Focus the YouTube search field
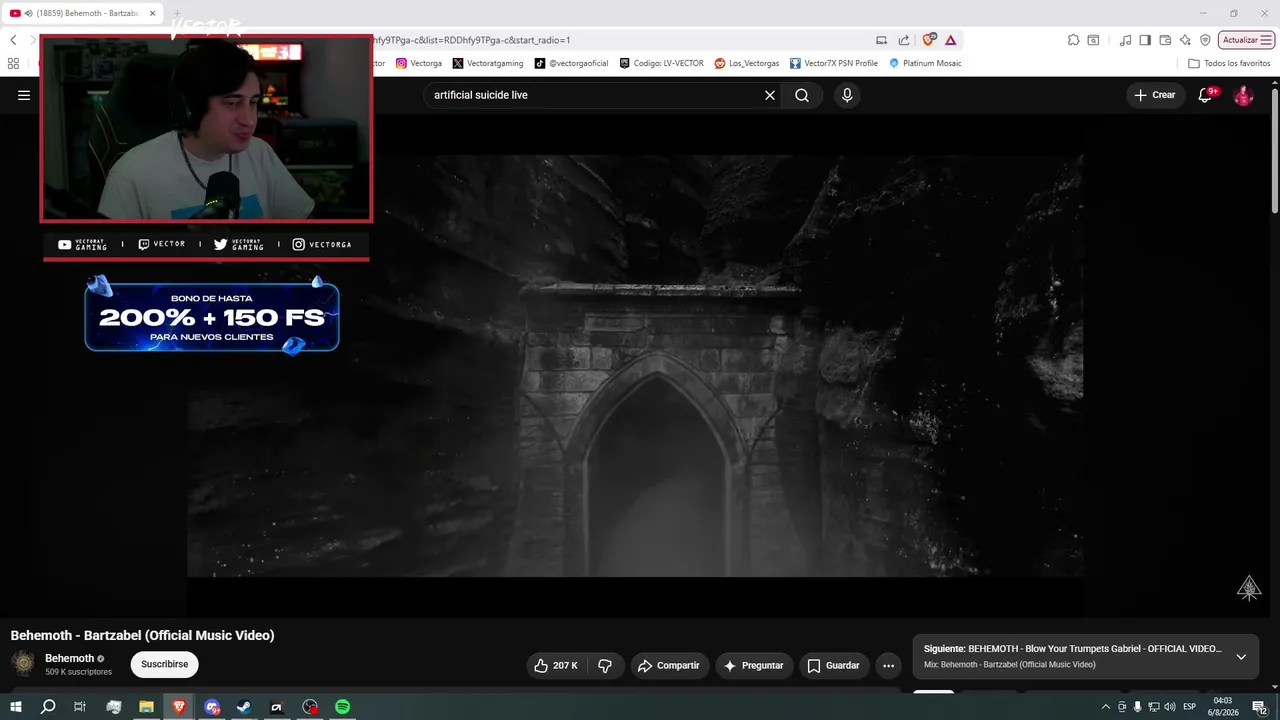This screenshot has height=720, width=1280. tap(595, 95)
